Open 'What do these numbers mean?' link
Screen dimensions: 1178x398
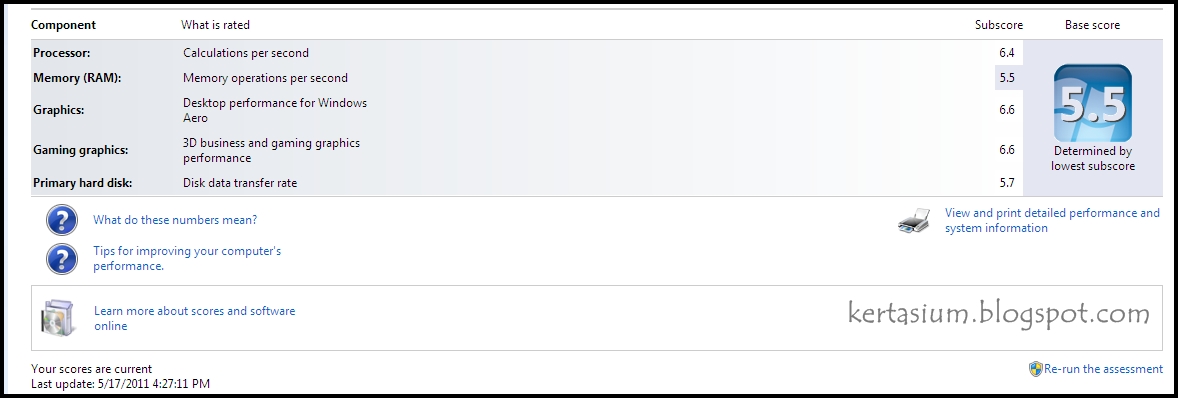pos(175,220)
